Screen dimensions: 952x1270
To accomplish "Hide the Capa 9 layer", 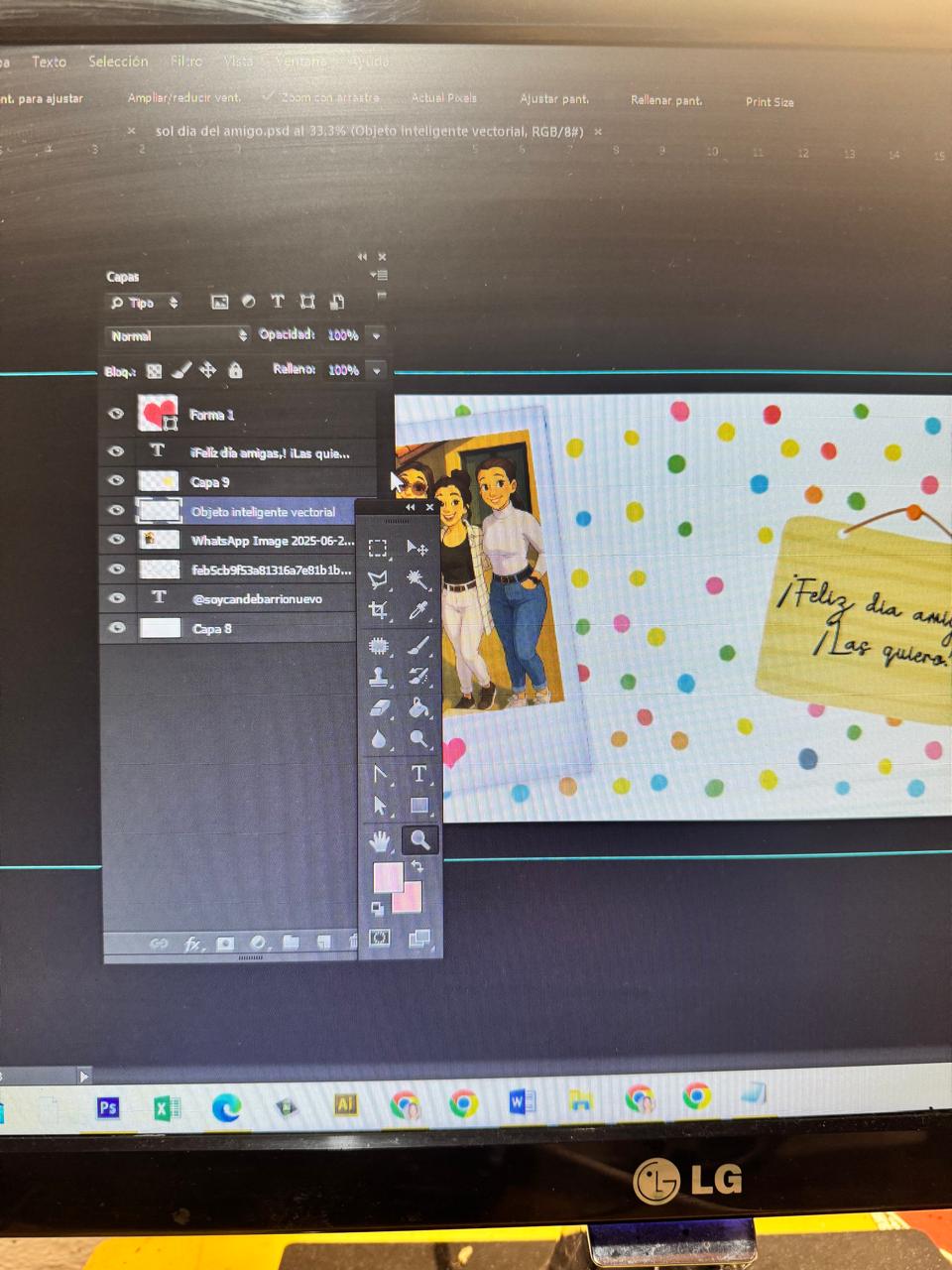I will click(116, 481).
